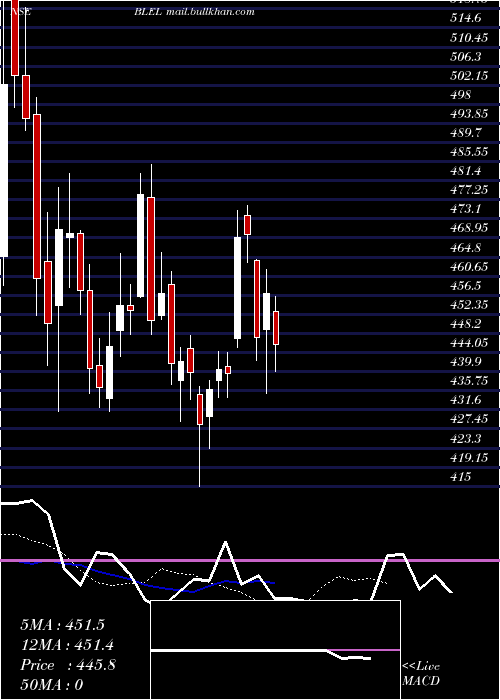Click the 419.15 price level label
This screenshot has height=700, width=500.
469,457
